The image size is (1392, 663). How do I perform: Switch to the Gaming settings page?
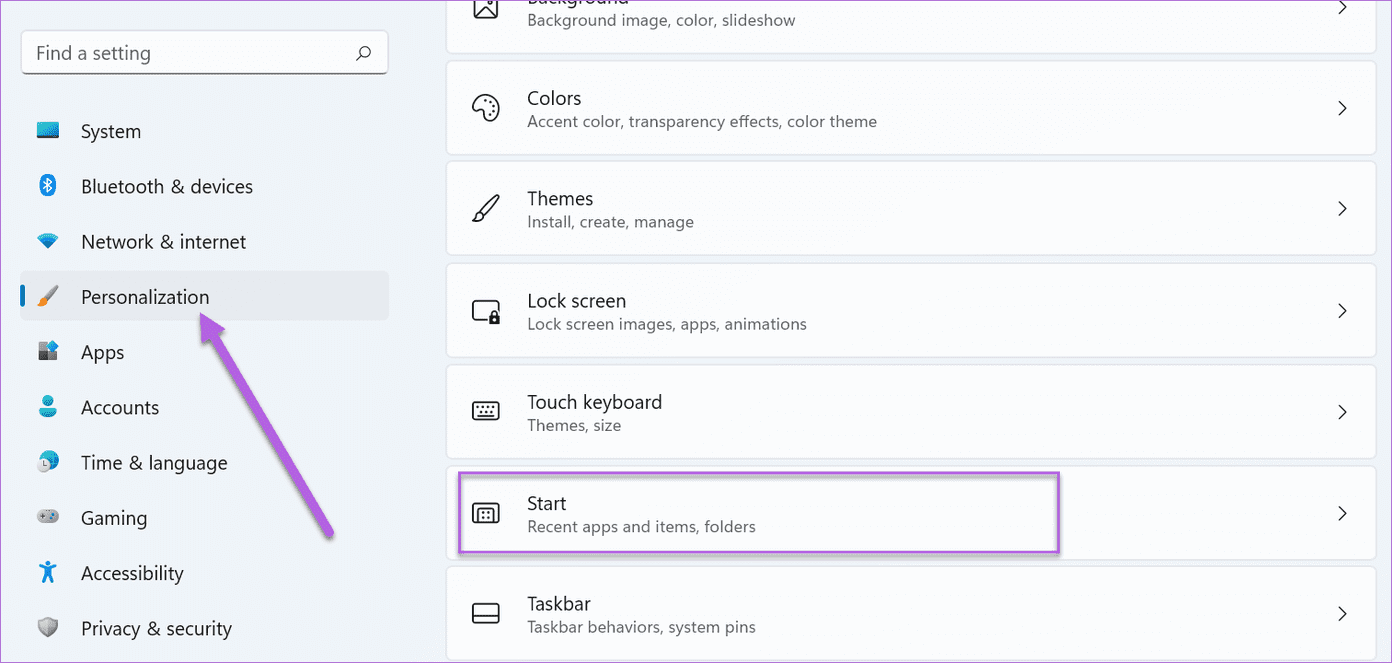[113, 517]
